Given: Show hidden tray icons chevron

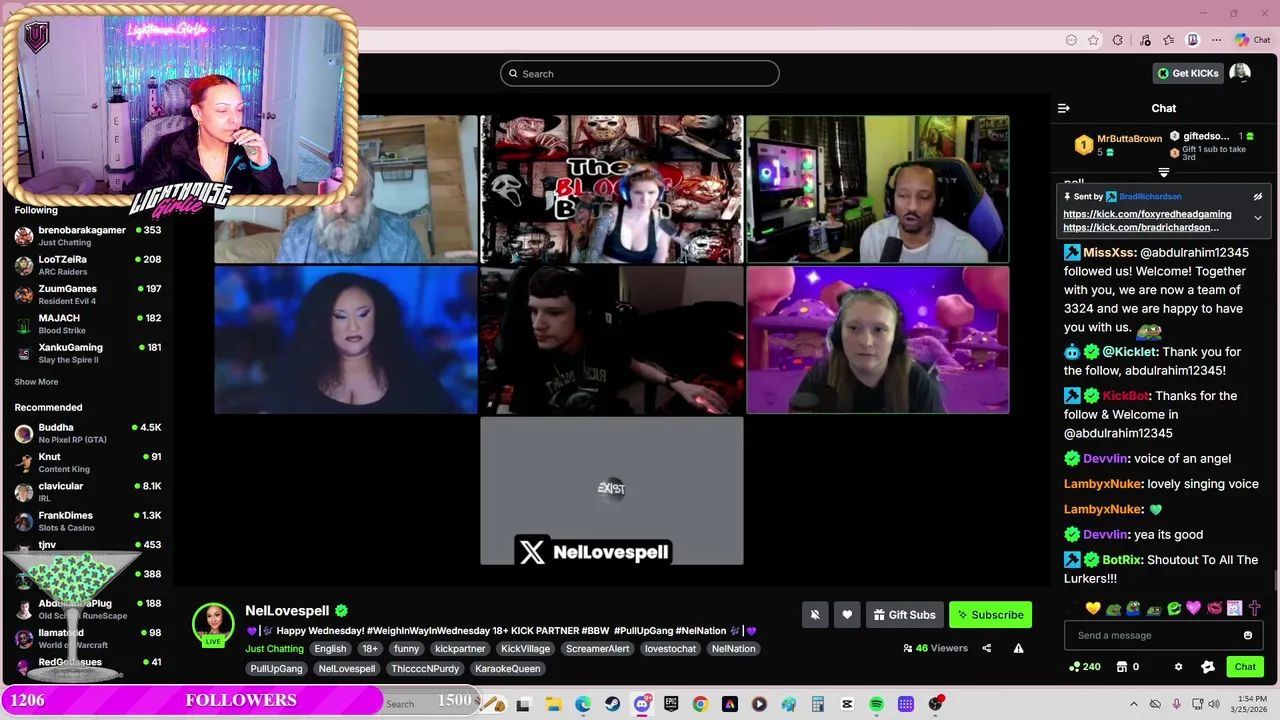Looking at the screenshot, I should (x=1134, y=704).
